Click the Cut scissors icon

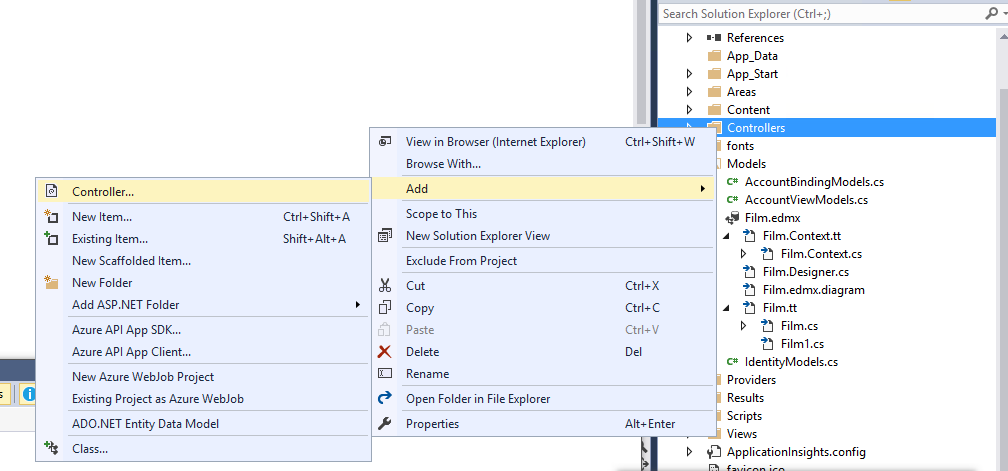[384, 285]
